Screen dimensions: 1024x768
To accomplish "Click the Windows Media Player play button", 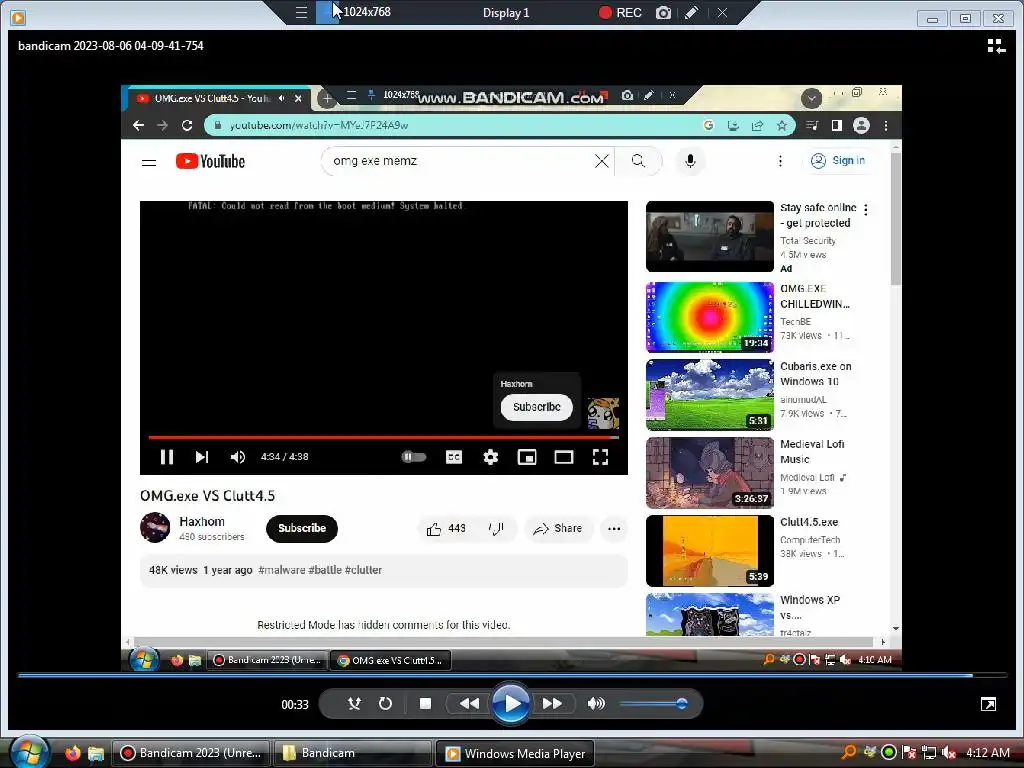I will click(511, 703).
